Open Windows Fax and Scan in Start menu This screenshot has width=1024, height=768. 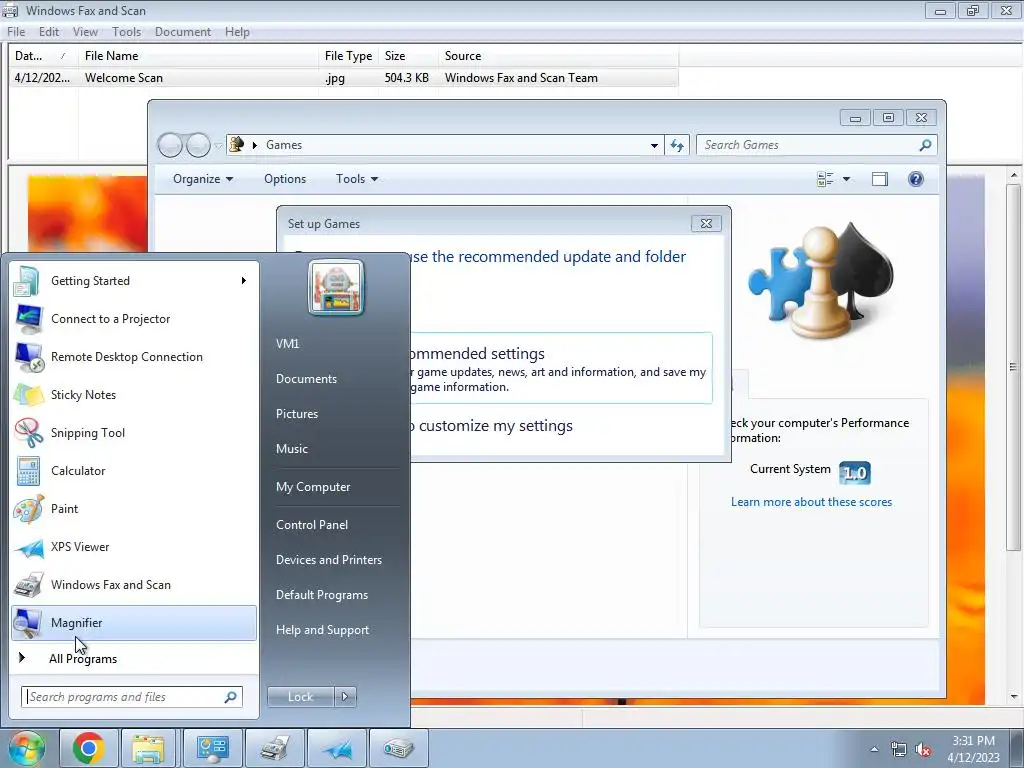tap(134, 584)
